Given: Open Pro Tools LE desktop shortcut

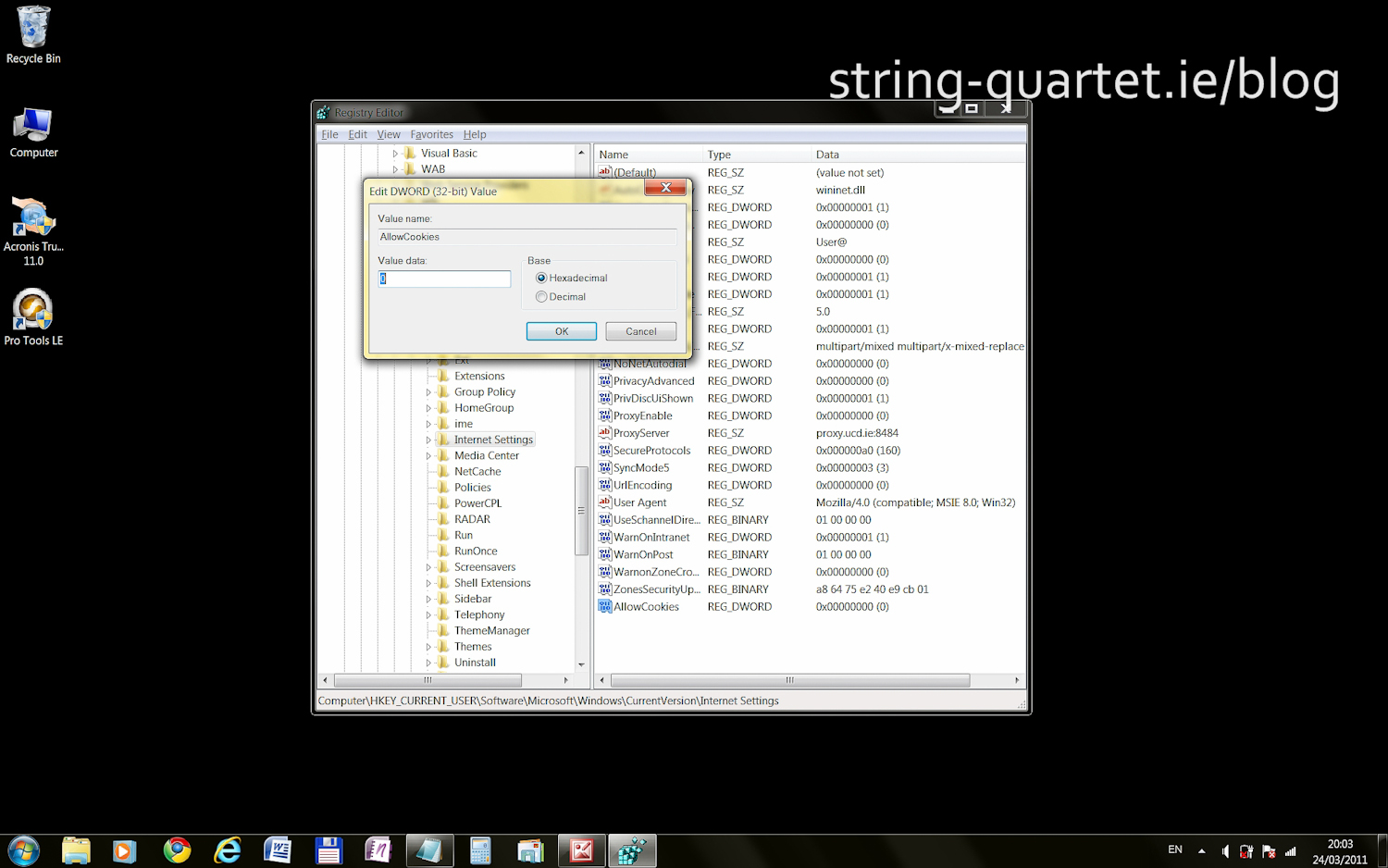Looking at the screenshot, I should (x=33, y=316).
